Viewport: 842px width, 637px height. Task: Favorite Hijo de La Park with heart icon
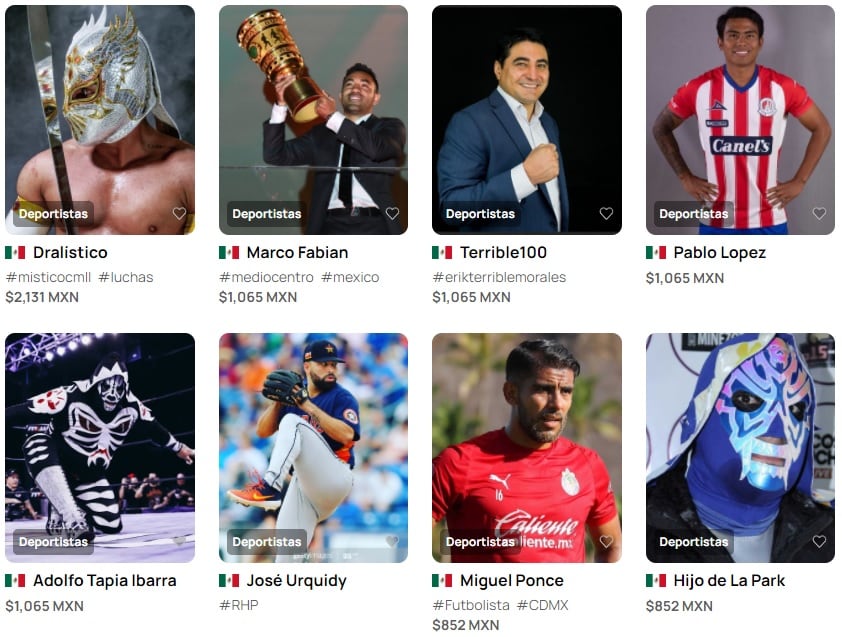pyautogui.click(x=819, y=541)
